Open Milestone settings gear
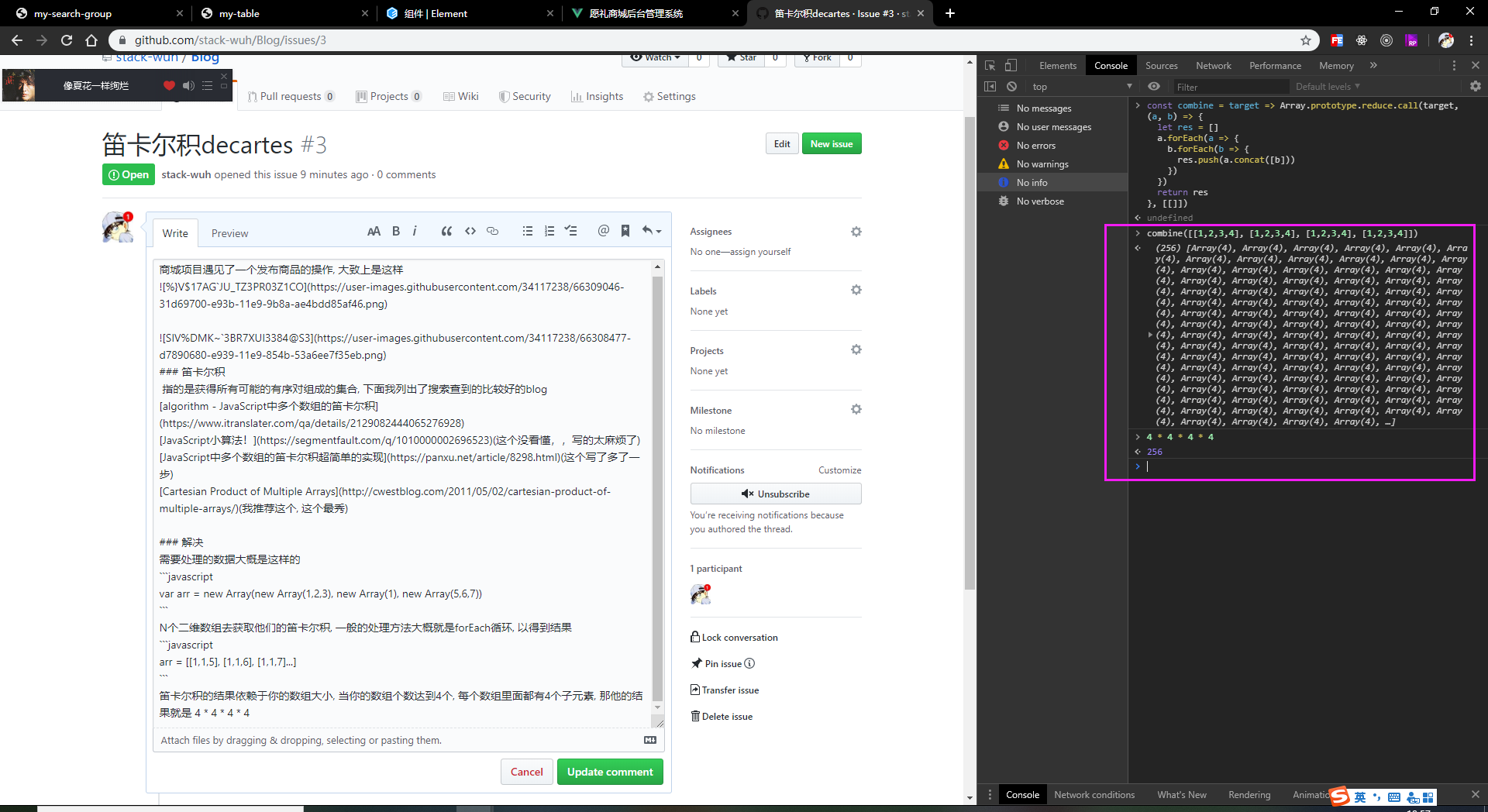The image size is (1488, 812). (856, 409)
